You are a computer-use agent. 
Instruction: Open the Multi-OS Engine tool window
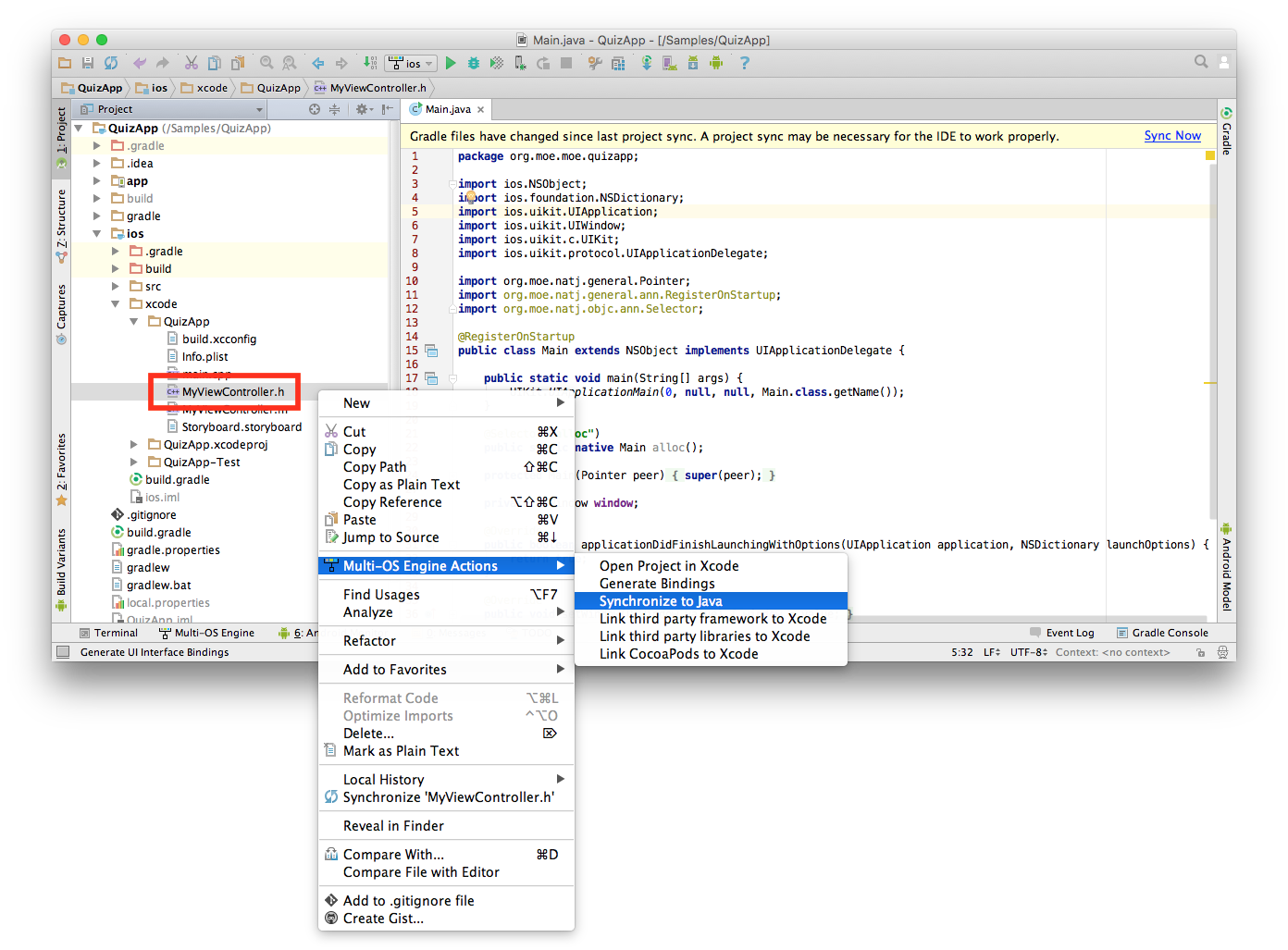(x=206, y=634)
